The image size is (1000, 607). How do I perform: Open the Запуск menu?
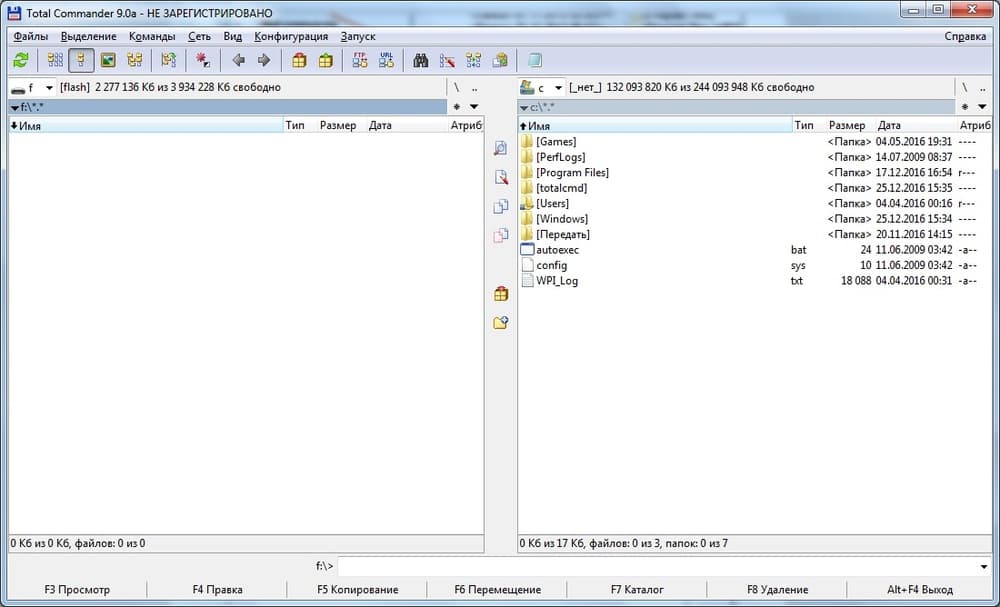click(358, 36)
